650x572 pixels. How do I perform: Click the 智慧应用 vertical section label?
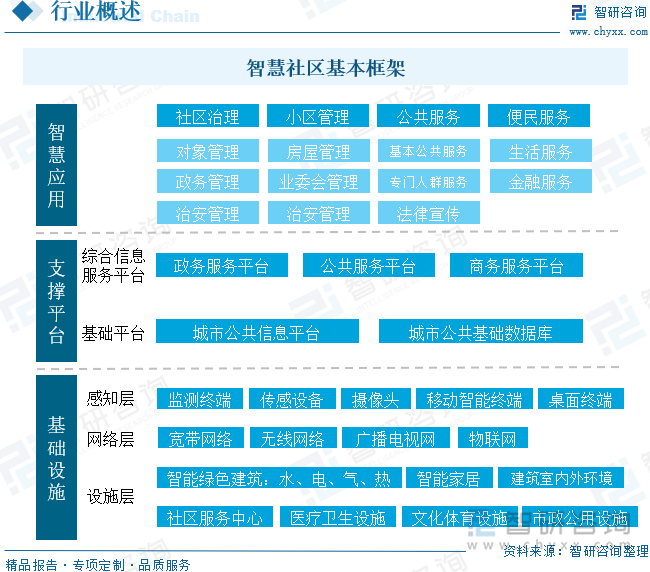56,165
